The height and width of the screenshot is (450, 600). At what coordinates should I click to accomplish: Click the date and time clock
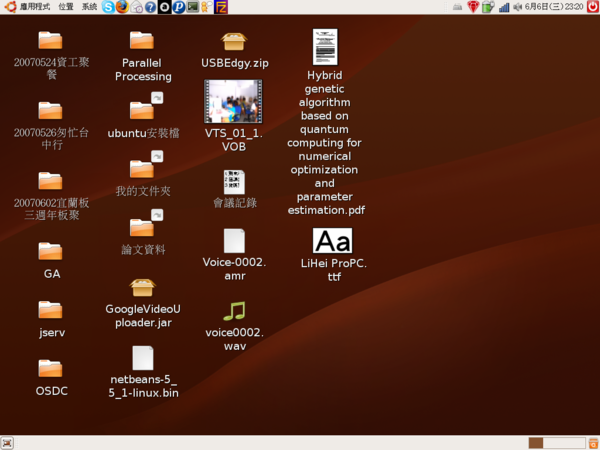(x=554, y=7)
